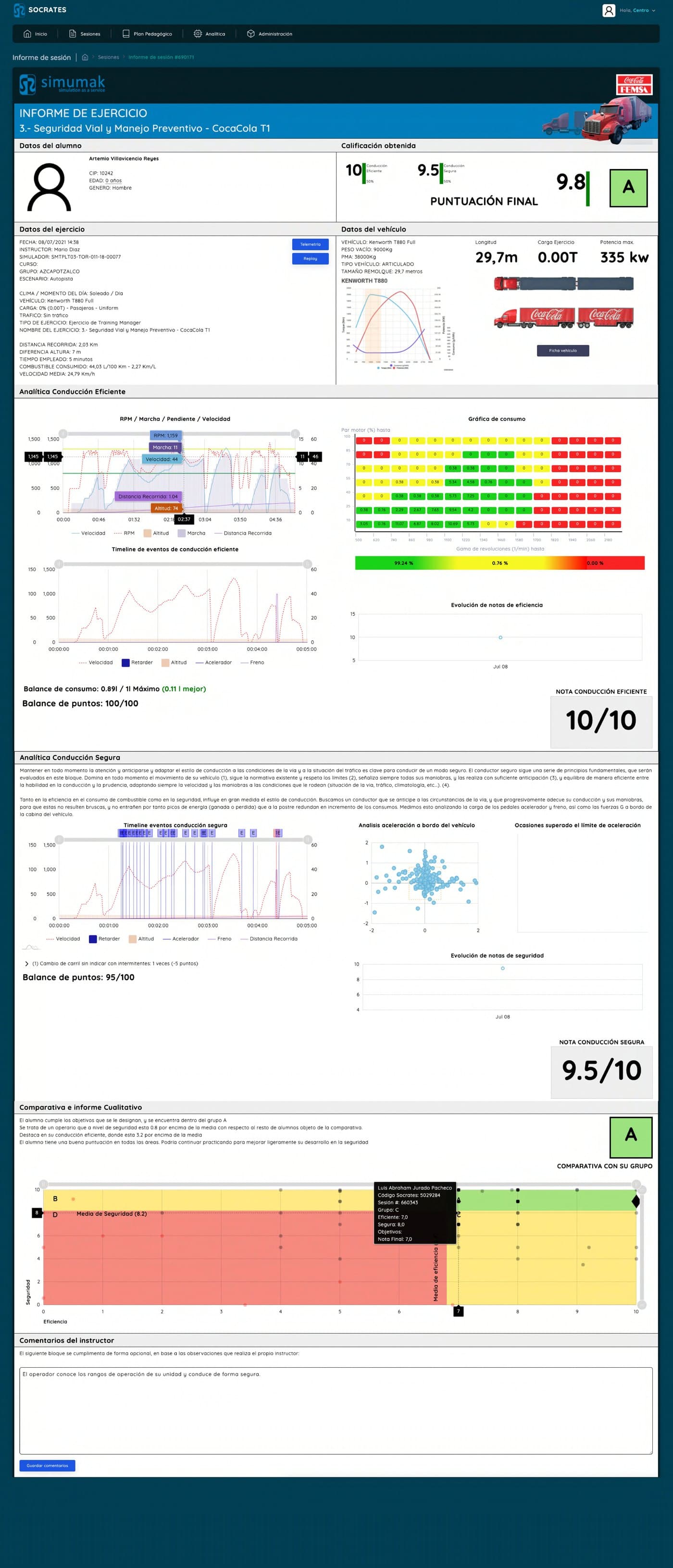Image resolution: width=673 pixels, height=1568 pixels.
Task: Follow the Sesiones breadcrumb link
Action: 109,57
